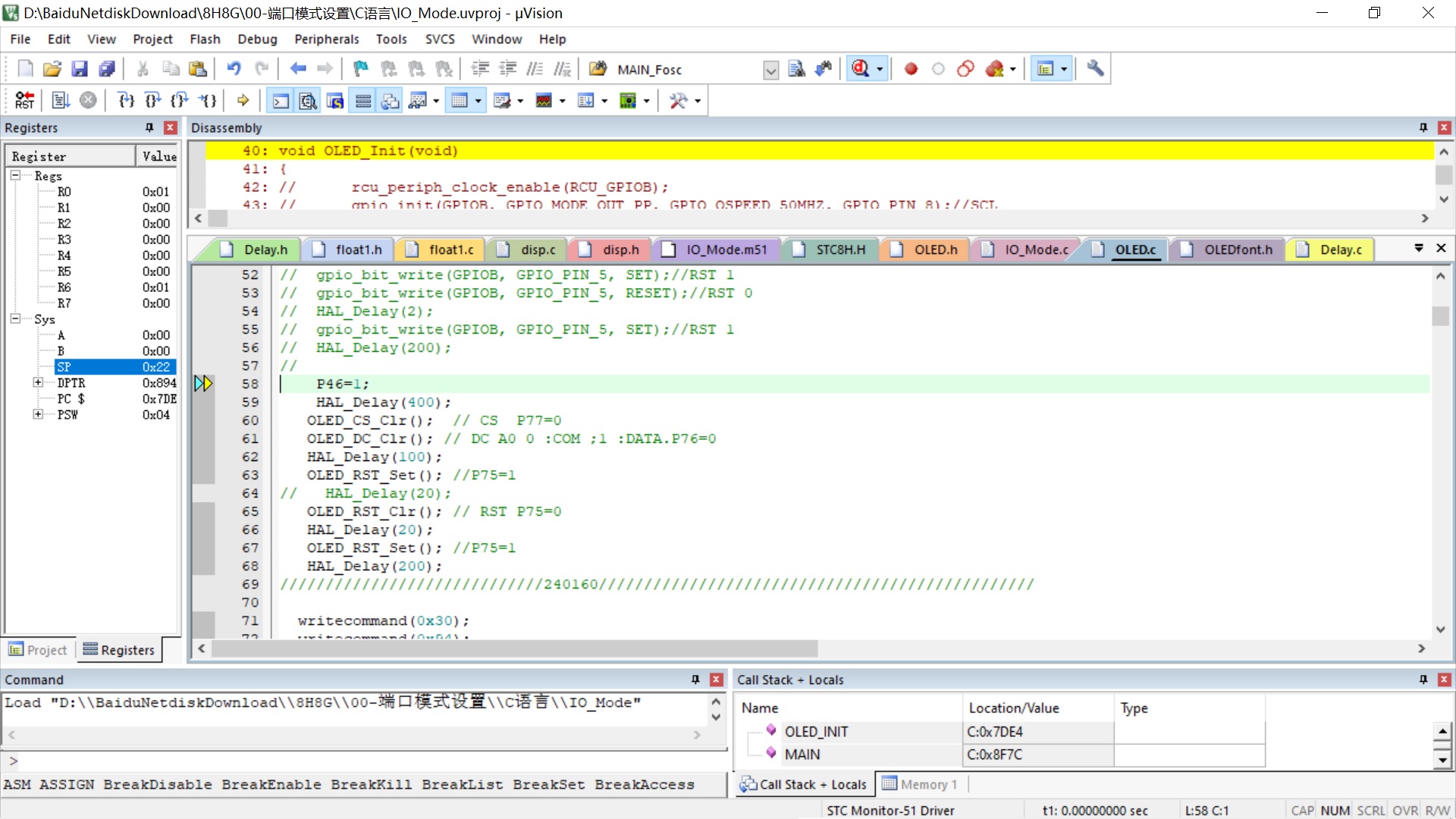Click the editor vertical scrollbar thumb
The image size is (1456, 819).
tap(1440, 315)
